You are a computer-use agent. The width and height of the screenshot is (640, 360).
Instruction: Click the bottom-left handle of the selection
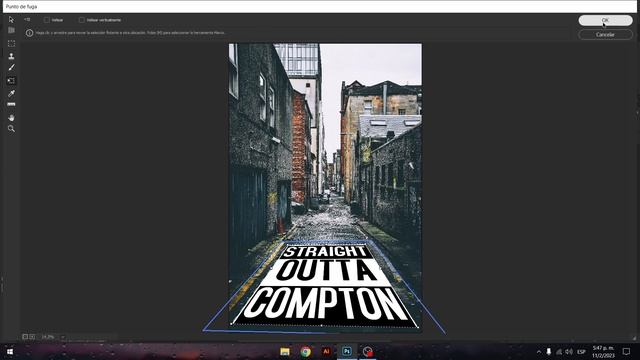[x=231, y=324]
